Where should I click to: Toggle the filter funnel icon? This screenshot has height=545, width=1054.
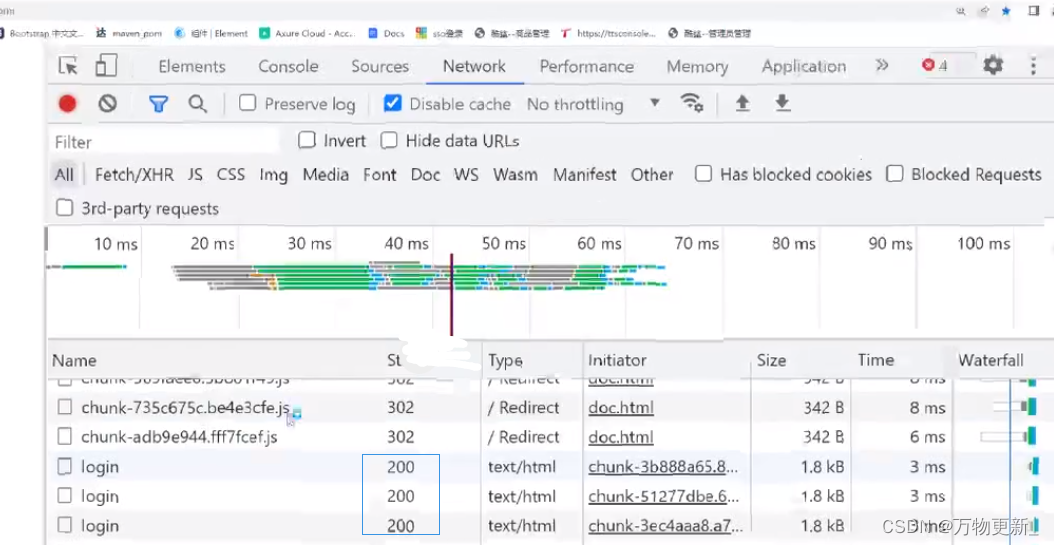(158, 103)
